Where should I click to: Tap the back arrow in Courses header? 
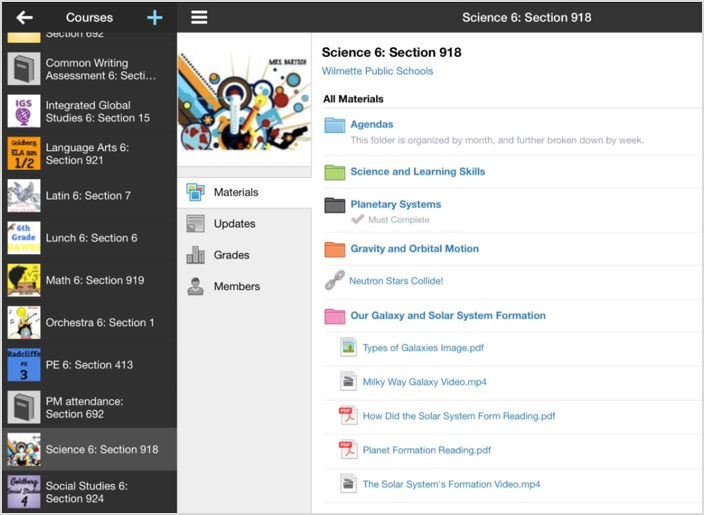point(25,17)
